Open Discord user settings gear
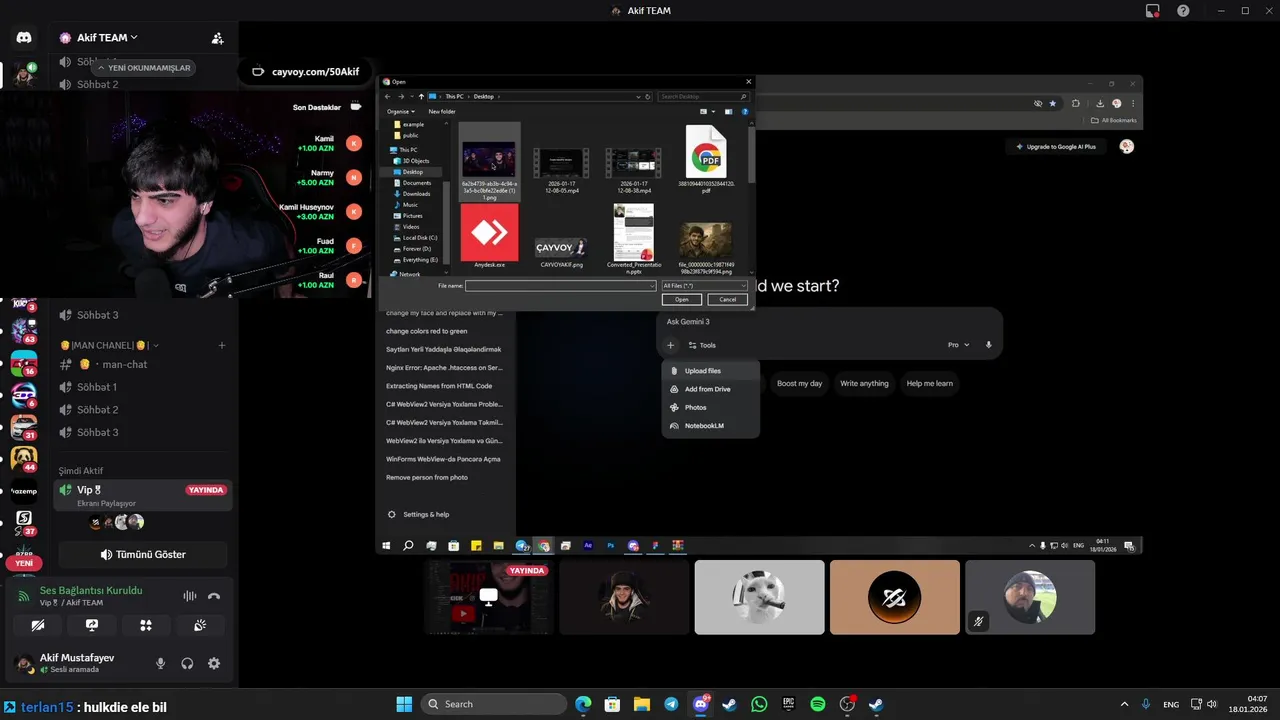Viewport: 1280px width, 720px height. point(214,663)
